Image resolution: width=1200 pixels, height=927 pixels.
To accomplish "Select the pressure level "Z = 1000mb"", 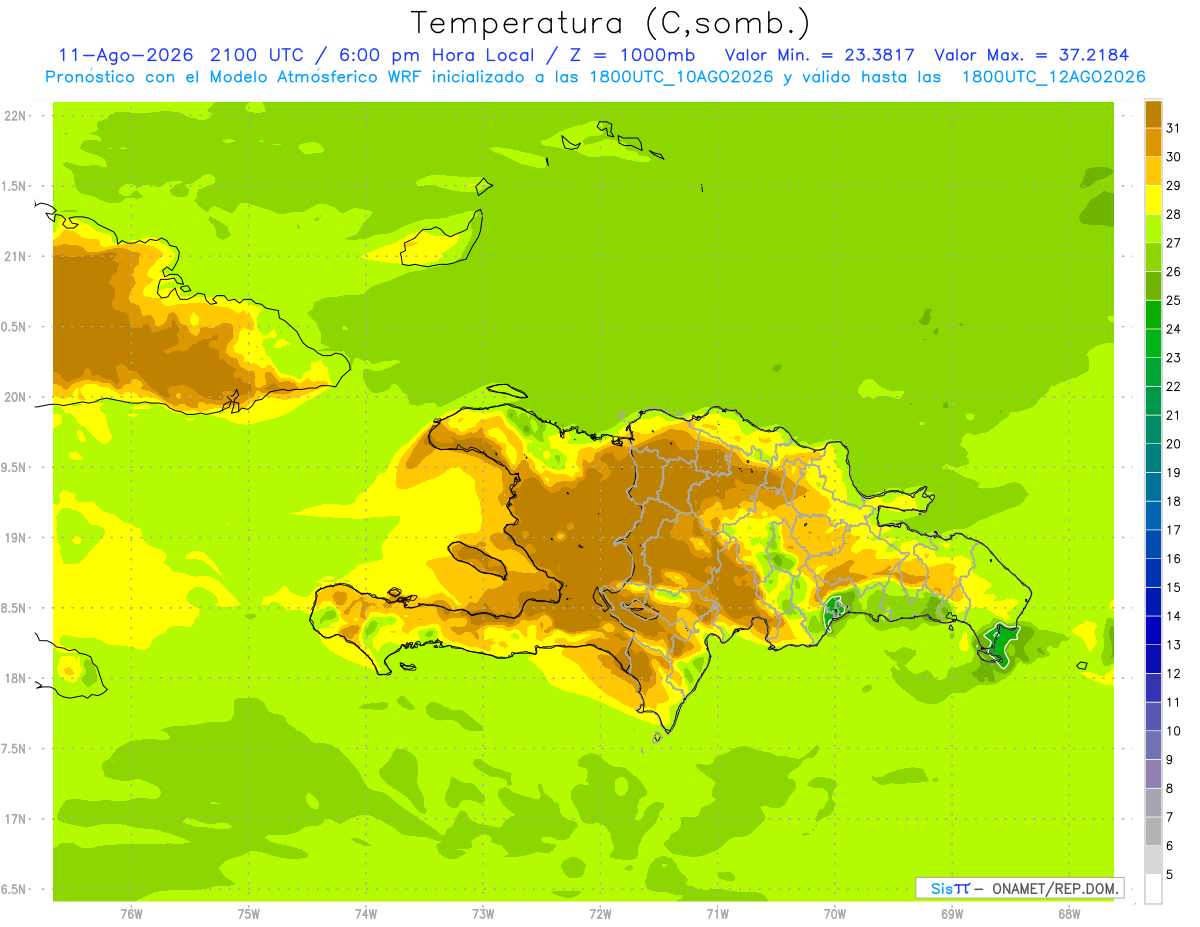I will click(x=632, y=56).
